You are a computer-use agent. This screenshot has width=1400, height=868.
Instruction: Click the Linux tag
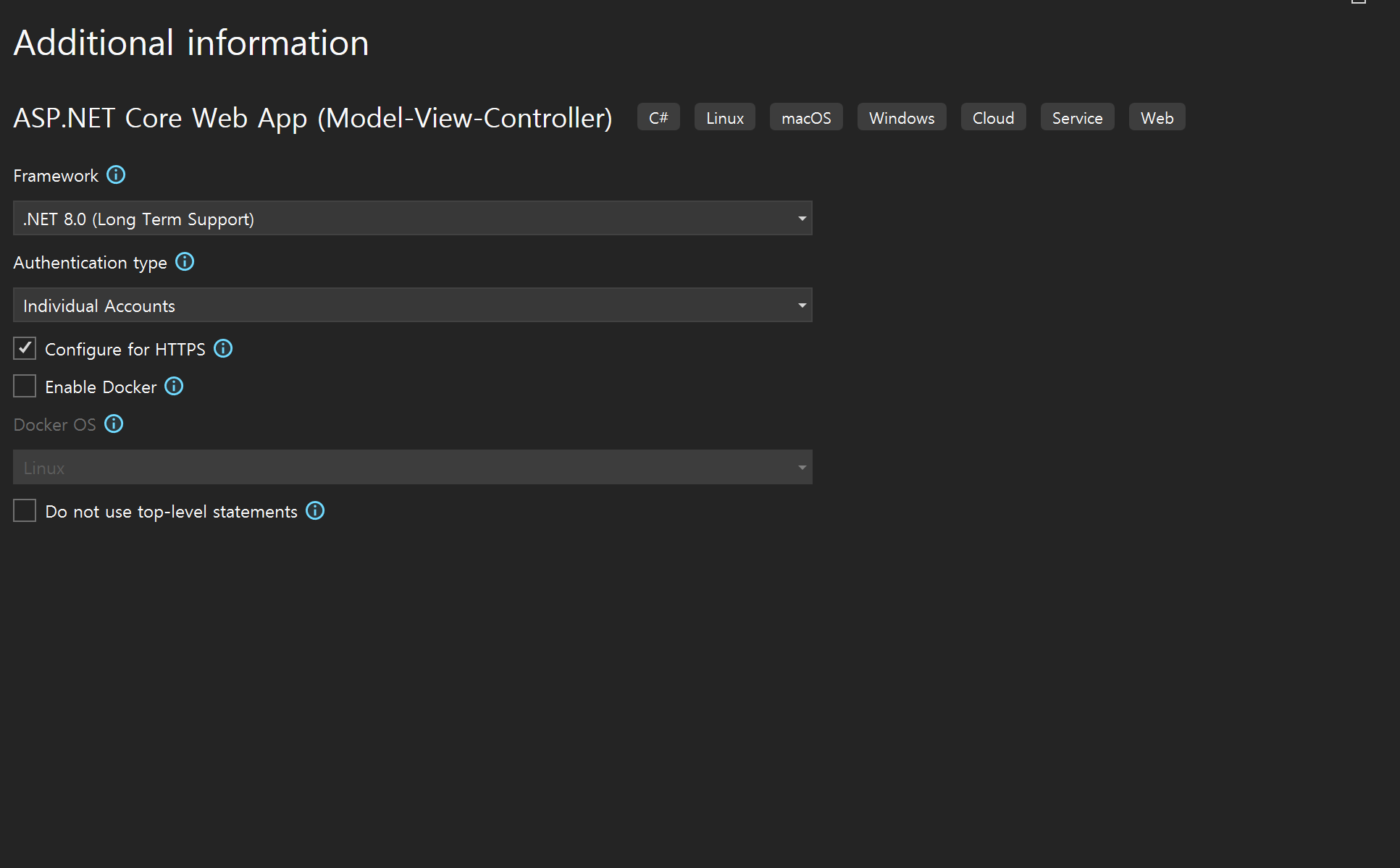click(x=724, y=118)
